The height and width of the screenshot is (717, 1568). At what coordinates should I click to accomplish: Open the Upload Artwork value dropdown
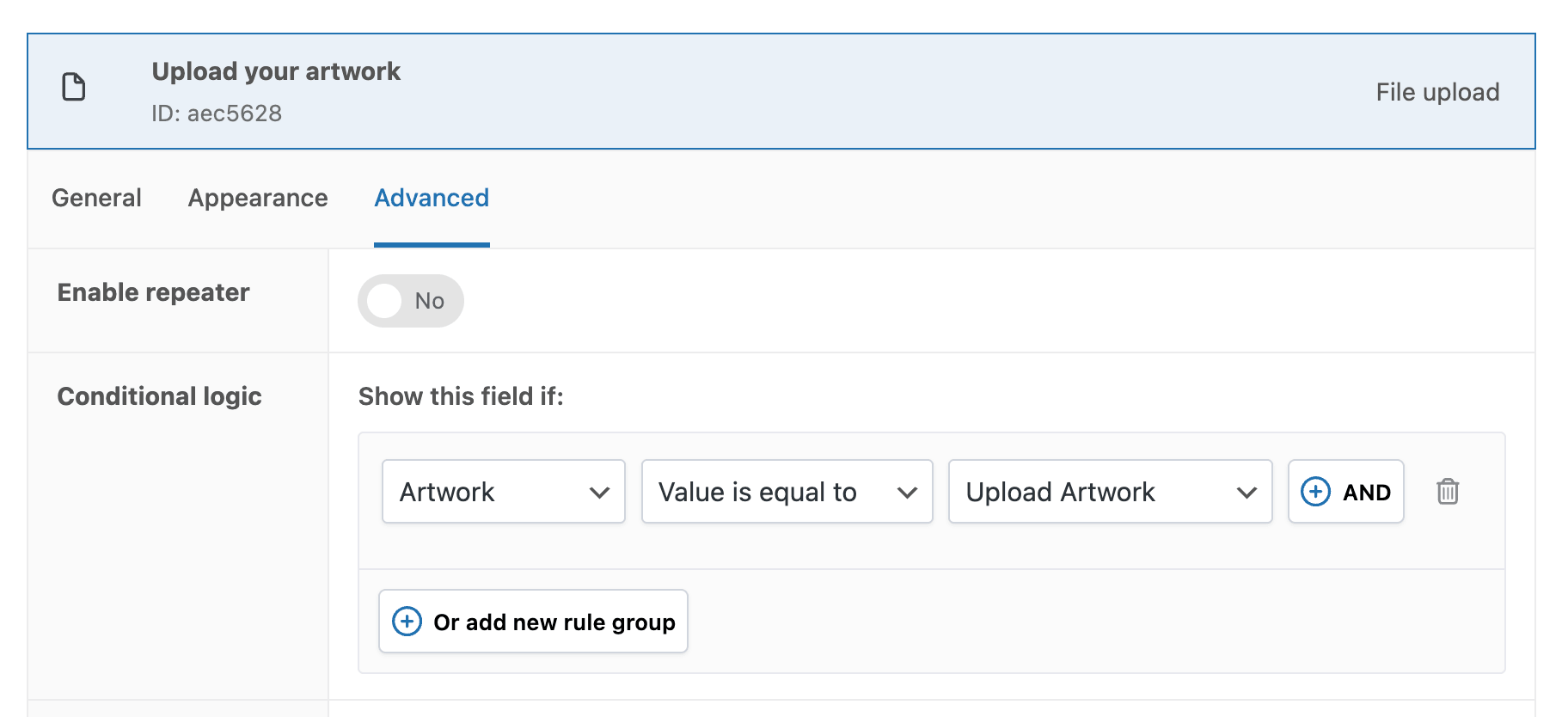pos(1109,492)
